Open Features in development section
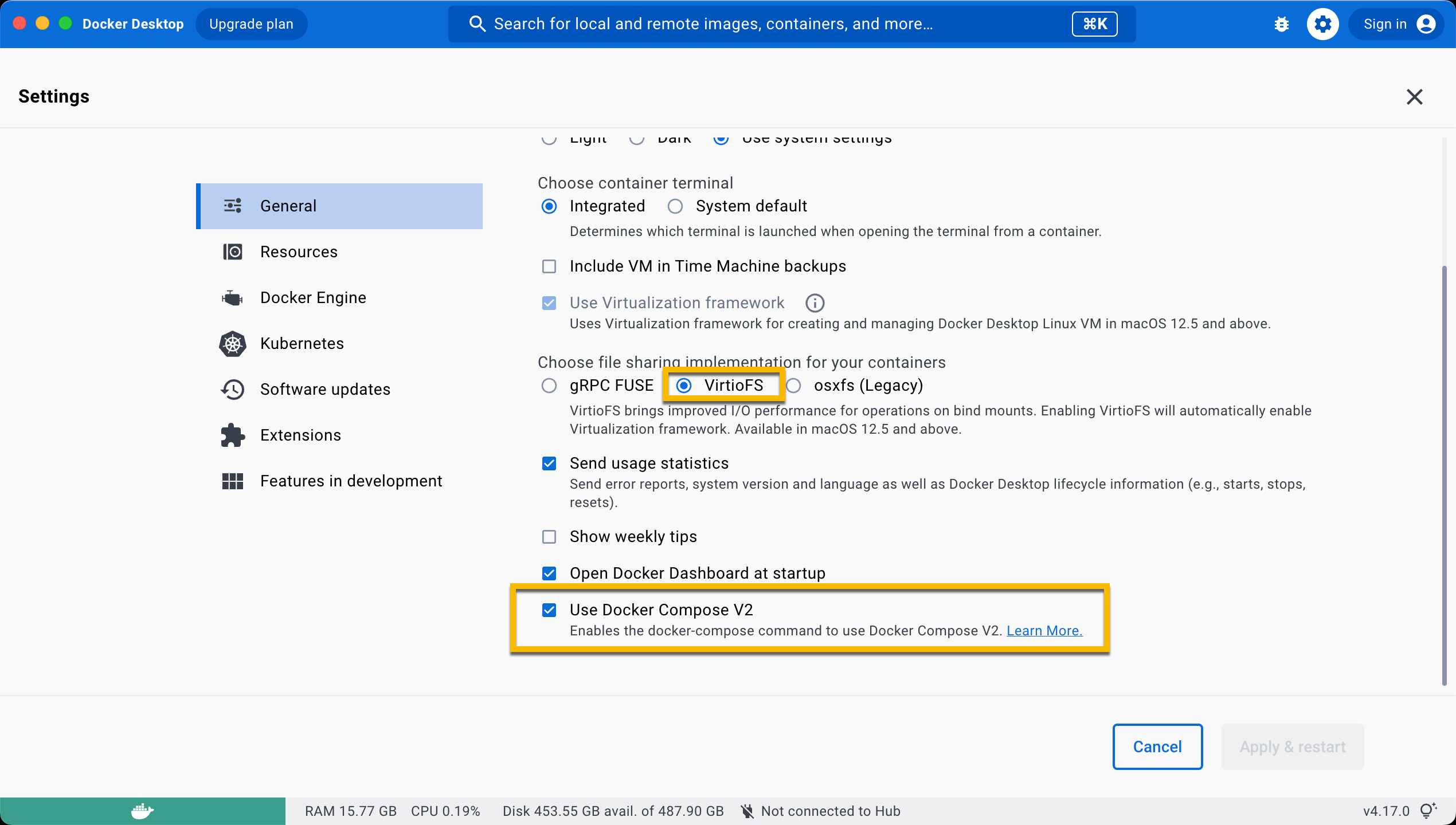The height and width of the screenshot is (825, 1456). (339, 481)
